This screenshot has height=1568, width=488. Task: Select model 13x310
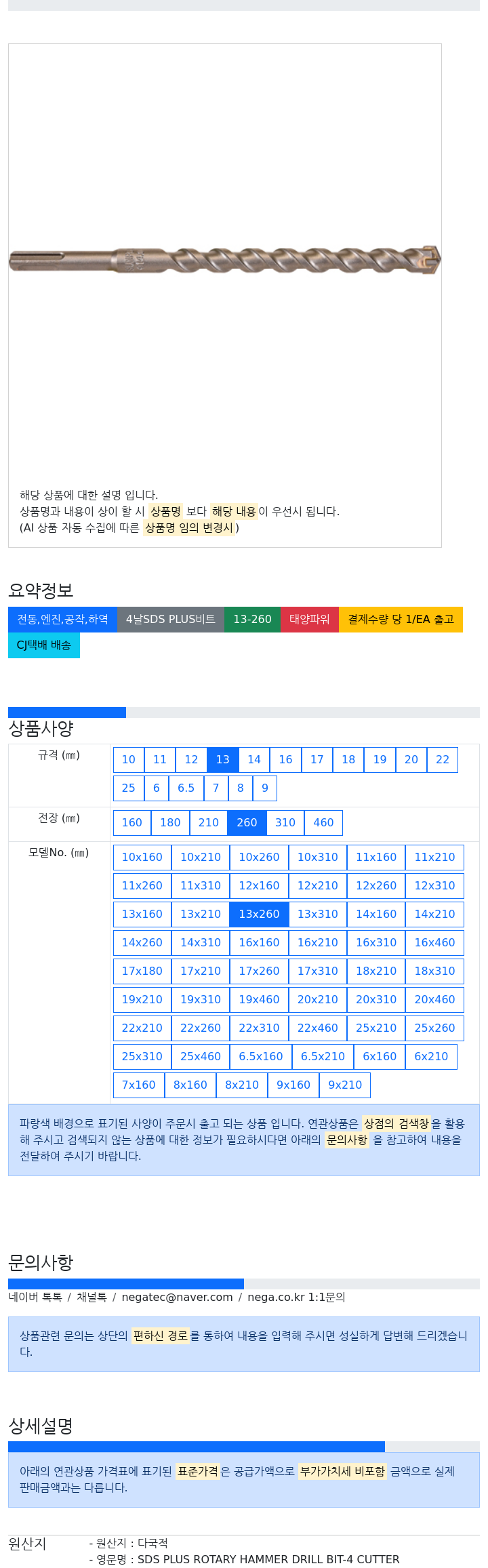point(318,914)
